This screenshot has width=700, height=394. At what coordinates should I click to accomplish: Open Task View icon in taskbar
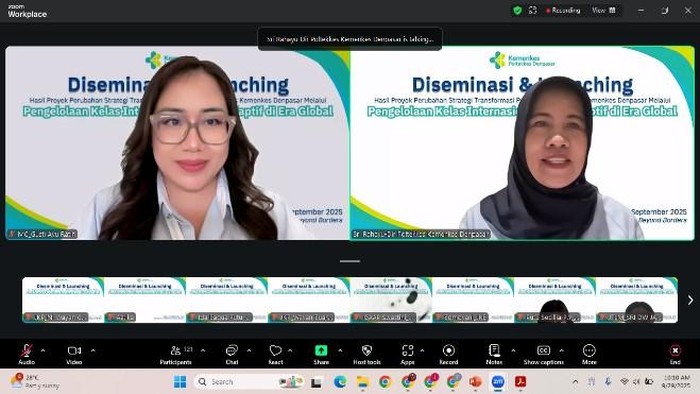317,383
